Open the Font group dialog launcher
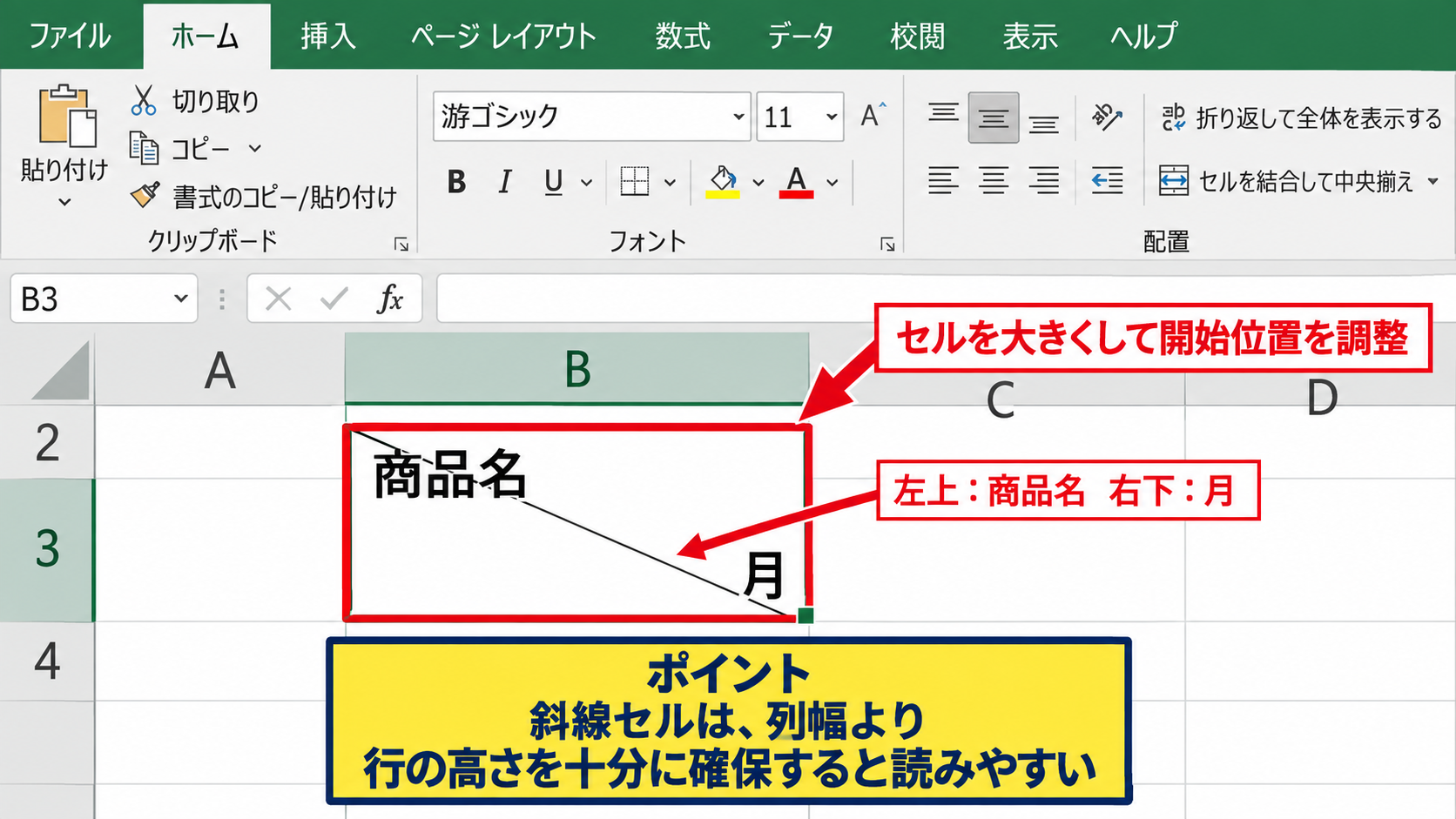The height and width of the screenshot is (819, 1456). [887, 245]
